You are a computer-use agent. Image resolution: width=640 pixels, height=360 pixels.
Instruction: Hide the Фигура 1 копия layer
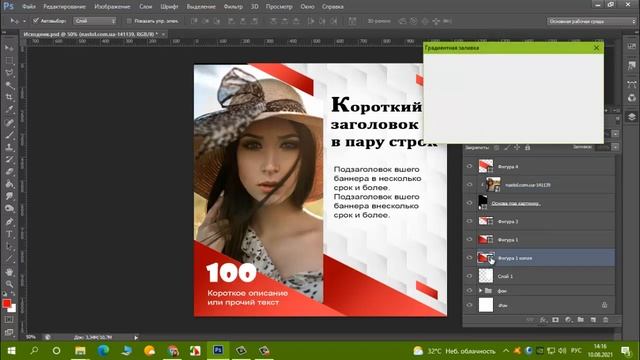tap(469, 258)
